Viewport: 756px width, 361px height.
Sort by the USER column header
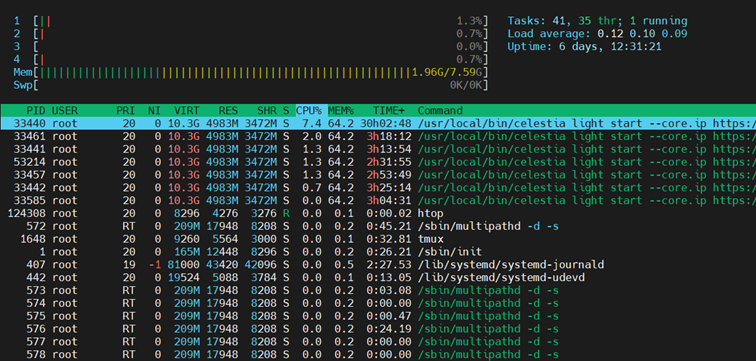coord(65,110)
